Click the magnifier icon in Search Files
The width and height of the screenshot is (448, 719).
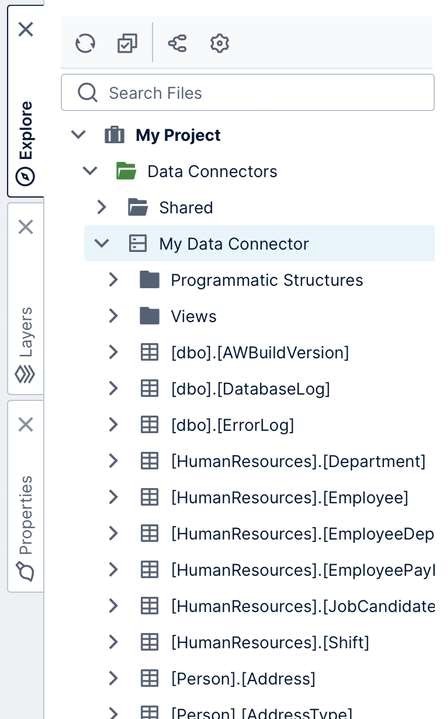coord(87,93)
